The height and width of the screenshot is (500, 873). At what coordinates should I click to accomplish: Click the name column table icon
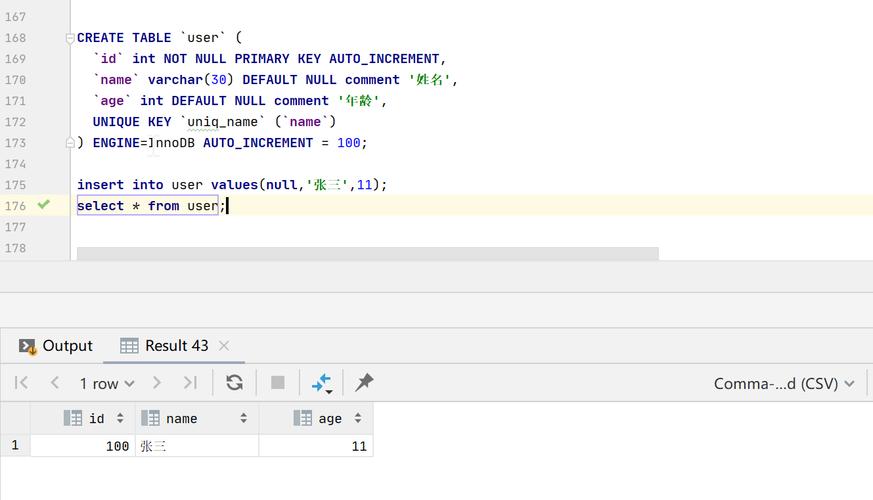[150, 418]
